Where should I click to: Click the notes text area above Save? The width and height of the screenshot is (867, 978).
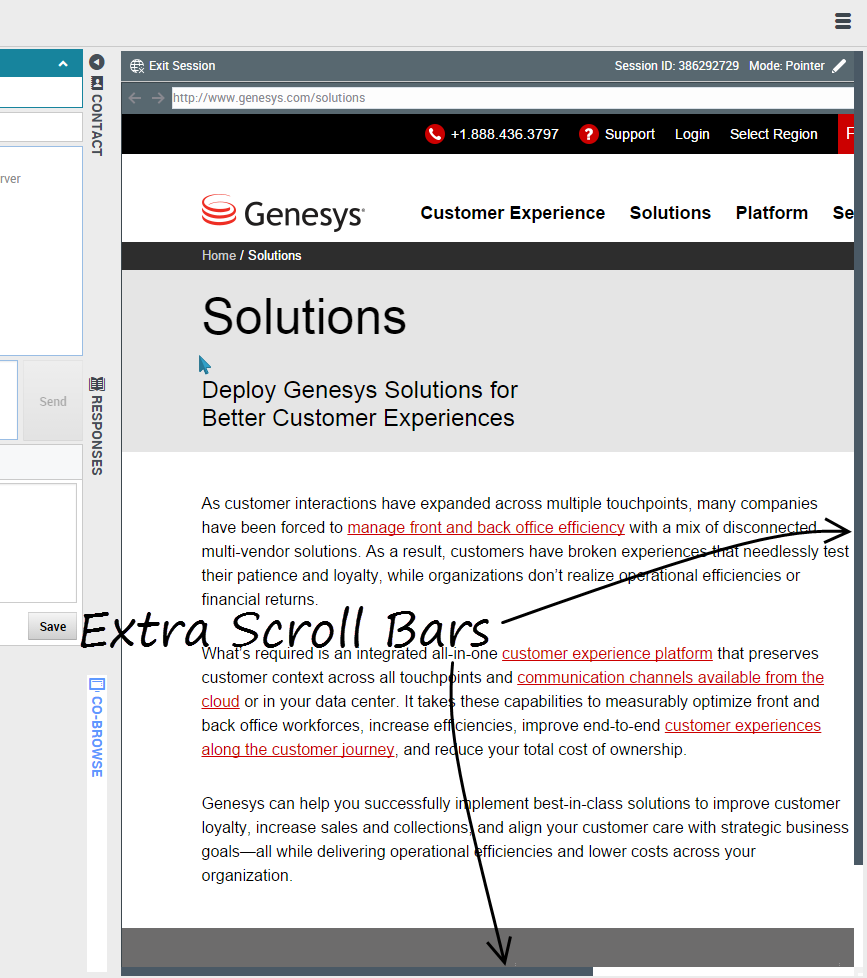pos(38,543)
